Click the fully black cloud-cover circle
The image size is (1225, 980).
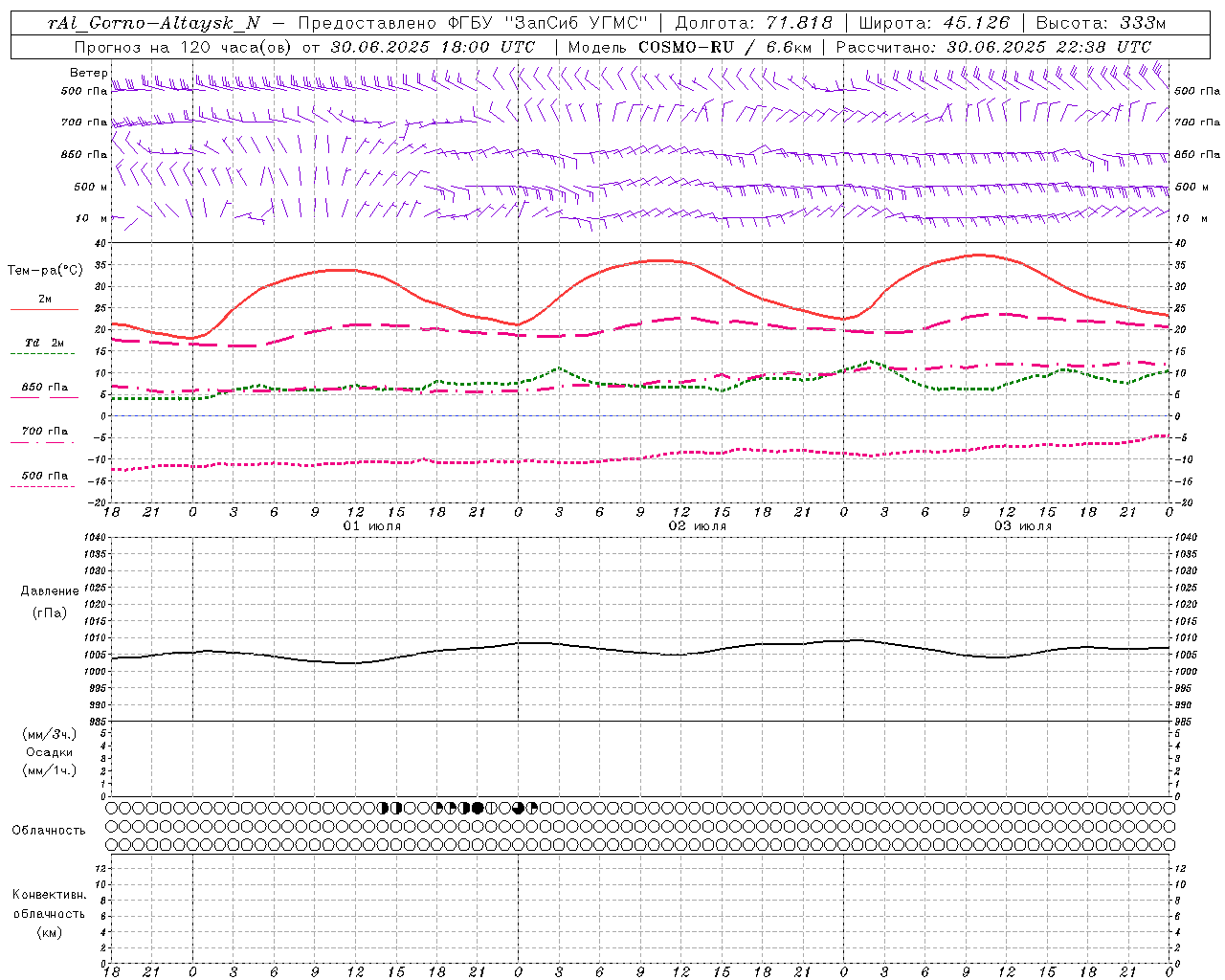478,808
